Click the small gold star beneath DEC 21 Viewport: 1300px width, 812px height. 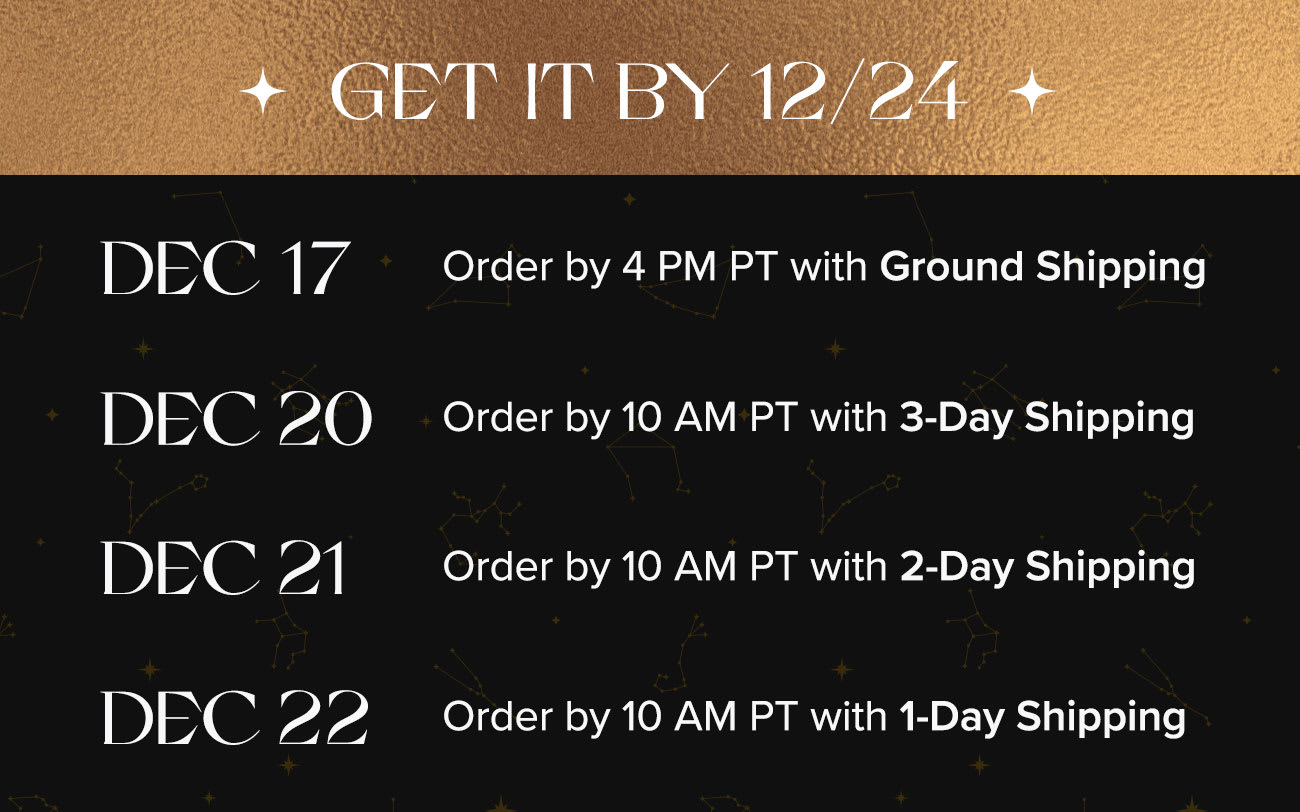[151, 669]
